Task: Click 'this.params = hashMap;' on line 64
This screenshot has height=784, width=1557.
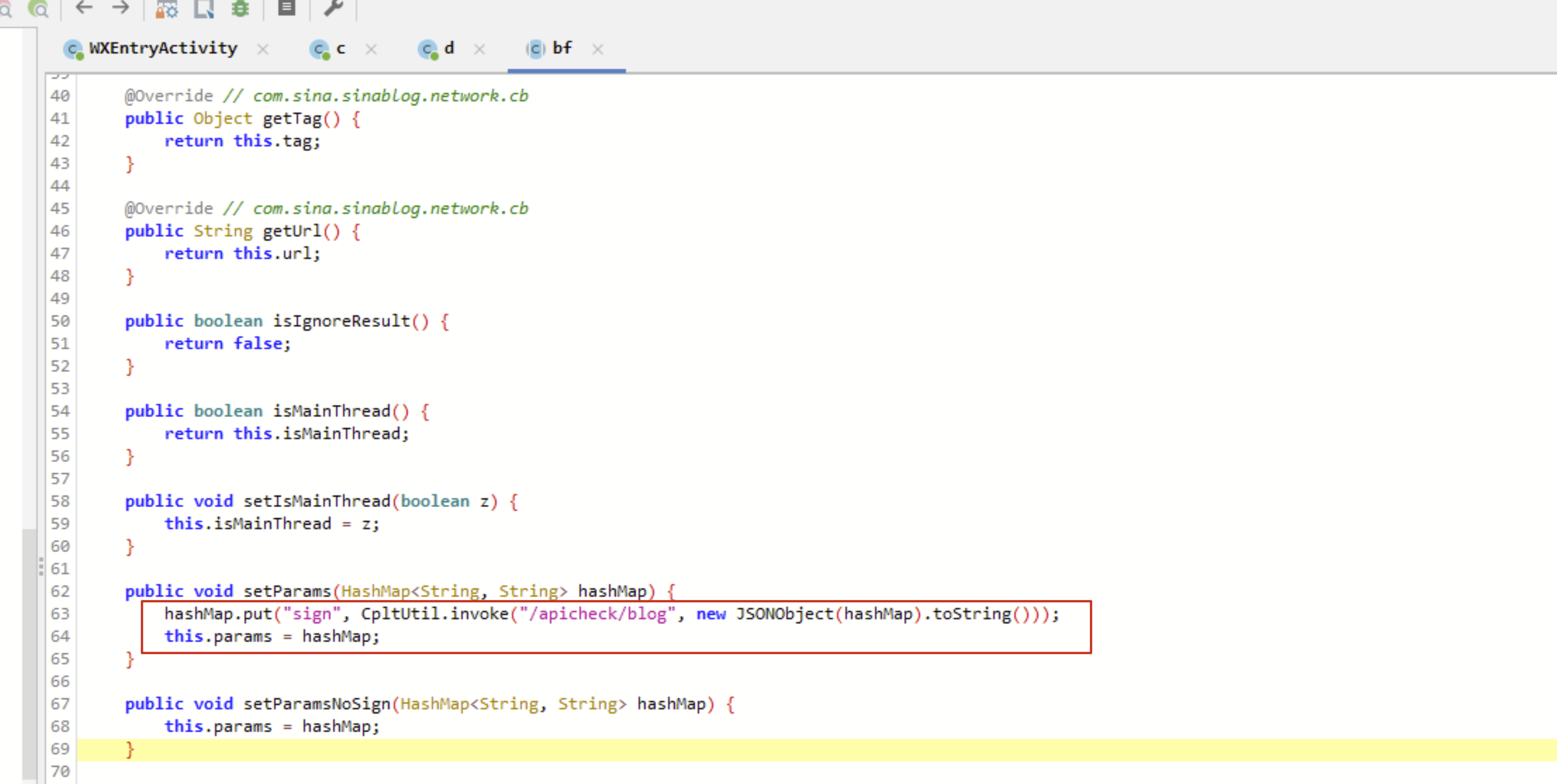Action: click(272, 636)
